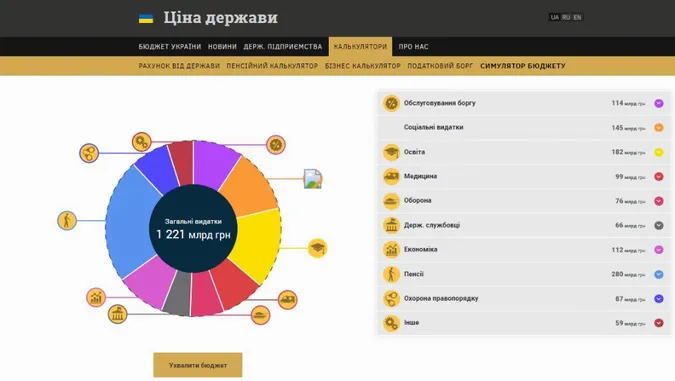This screenshot has height=381, width=675.
Task: Click the 280 млрд value in Пенсії row
Action: pyautogui.click(x=628, y=274)
